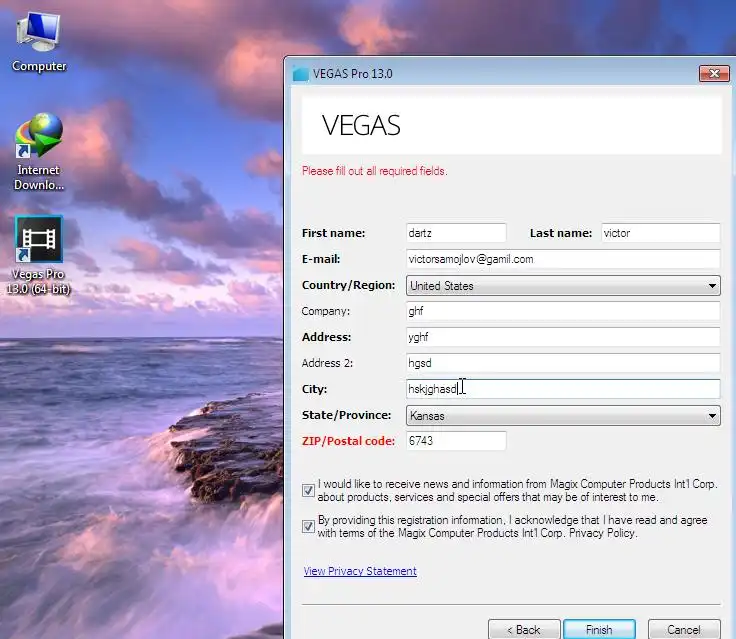Viewport: 736px width, 639px height.
Task: Click the VEGAS logo heading
Action: pyautogui.click(x=361, y=125)
